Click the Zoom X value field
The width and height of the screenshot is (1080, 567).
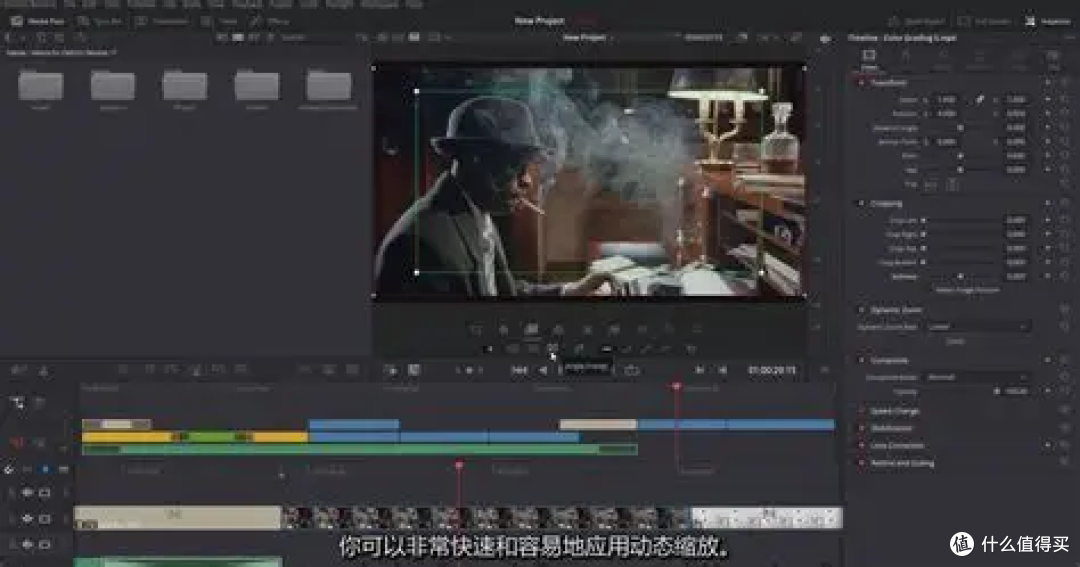[947, 100]
